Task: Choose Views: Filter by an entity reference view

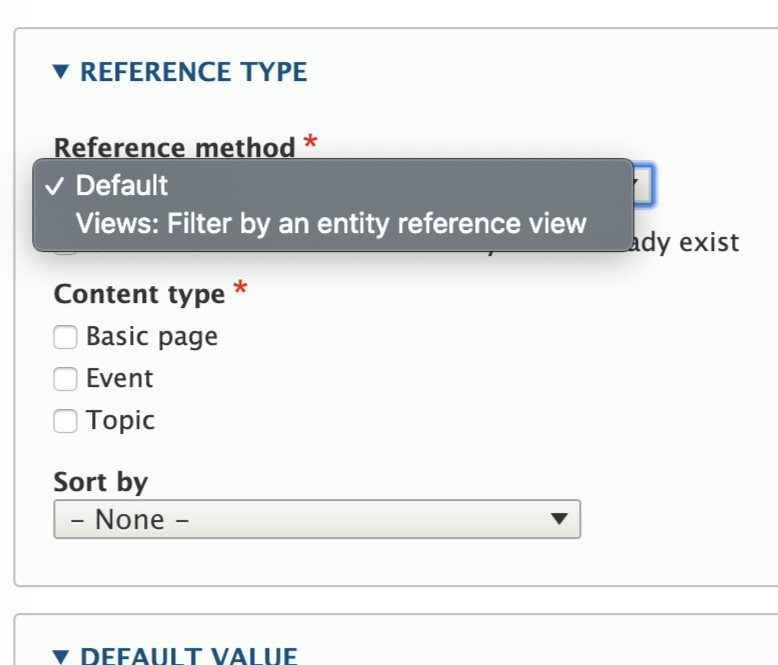Action: click(331, 223)
